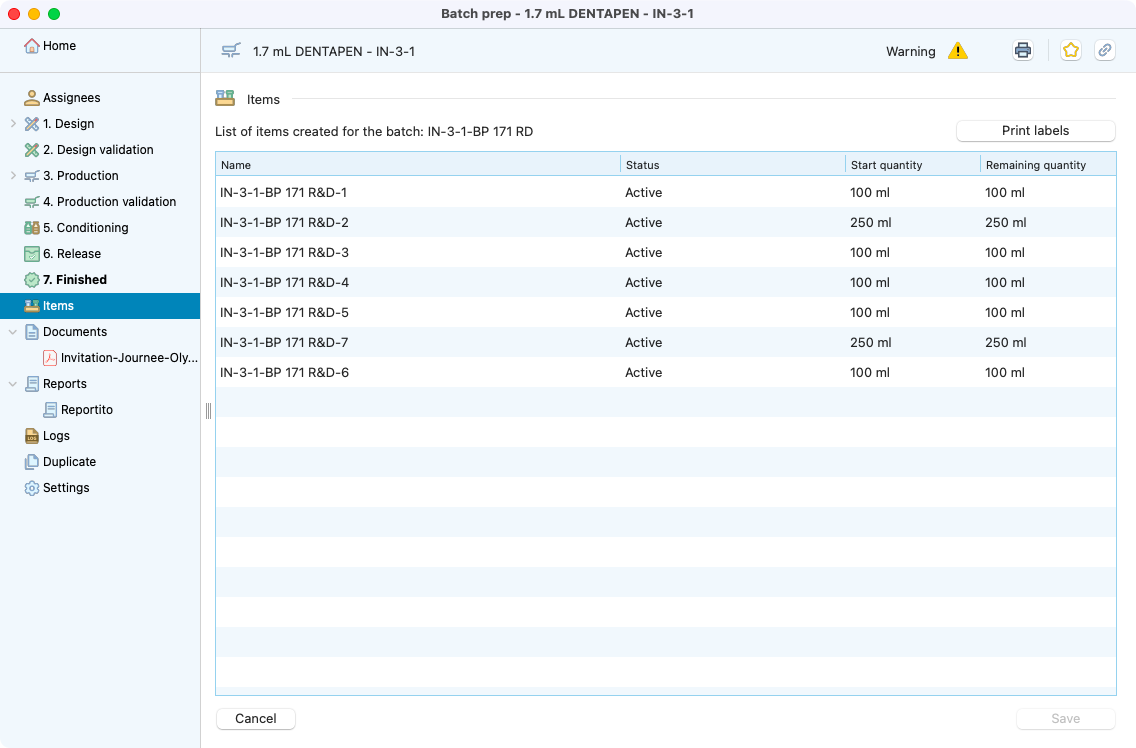Select row IN-3-1-BP 171 R&D-7

(x=666, y=342)
